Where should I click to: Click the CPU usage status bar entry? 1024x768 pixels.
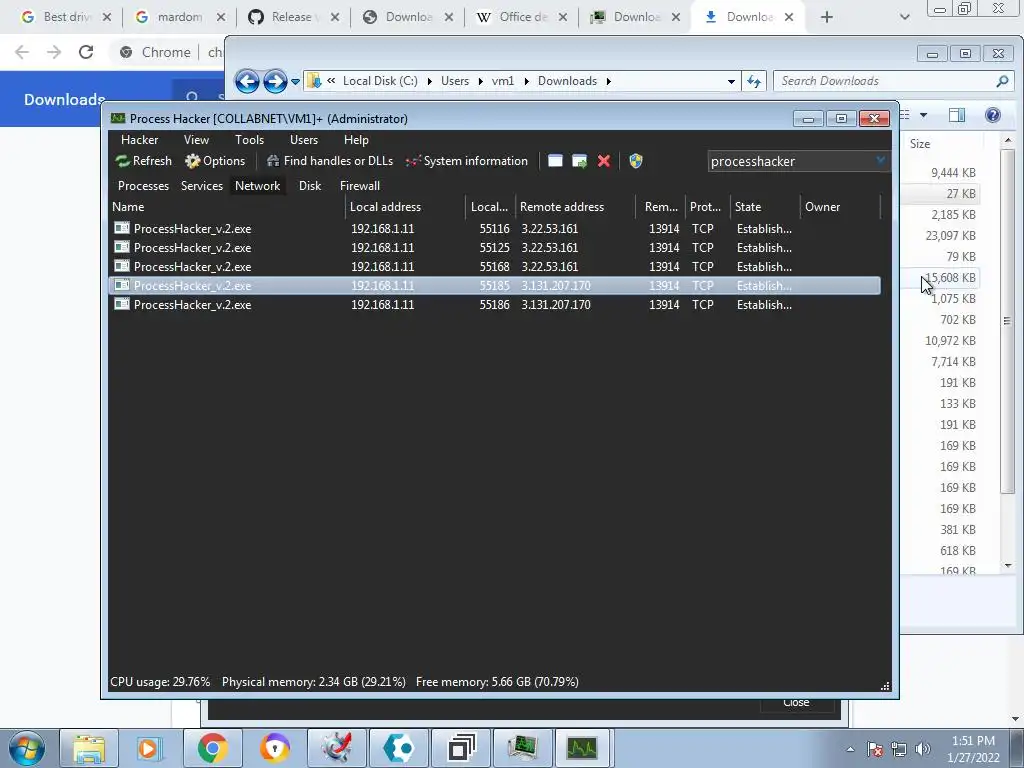(160, 682)
